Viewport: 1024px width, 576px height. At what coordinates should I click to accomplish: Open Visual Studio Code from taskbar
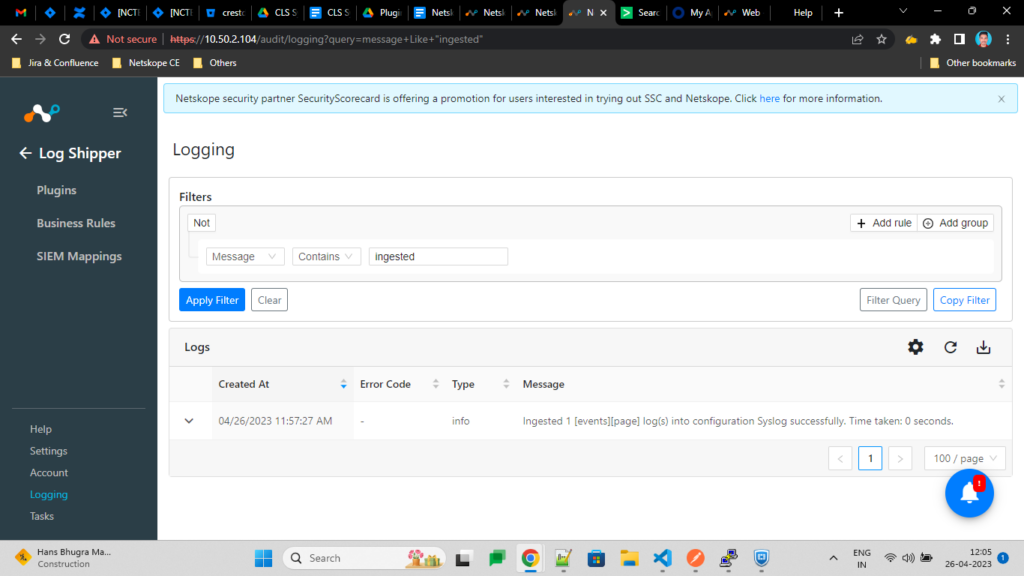coord(662,558)
